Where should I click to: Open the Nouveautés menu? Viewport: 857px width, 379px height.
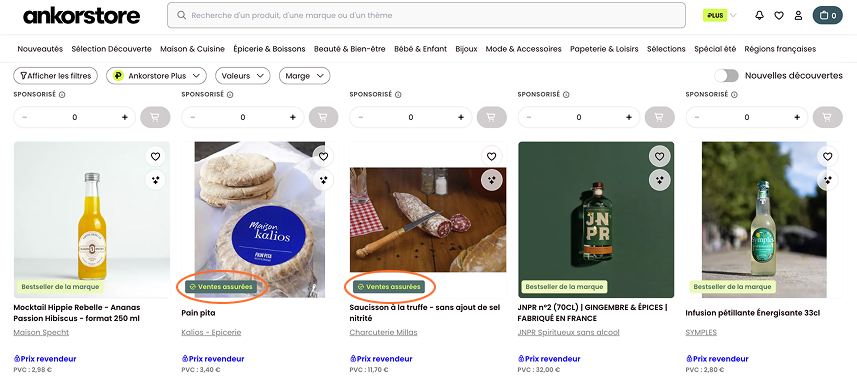tap(40, 49)
